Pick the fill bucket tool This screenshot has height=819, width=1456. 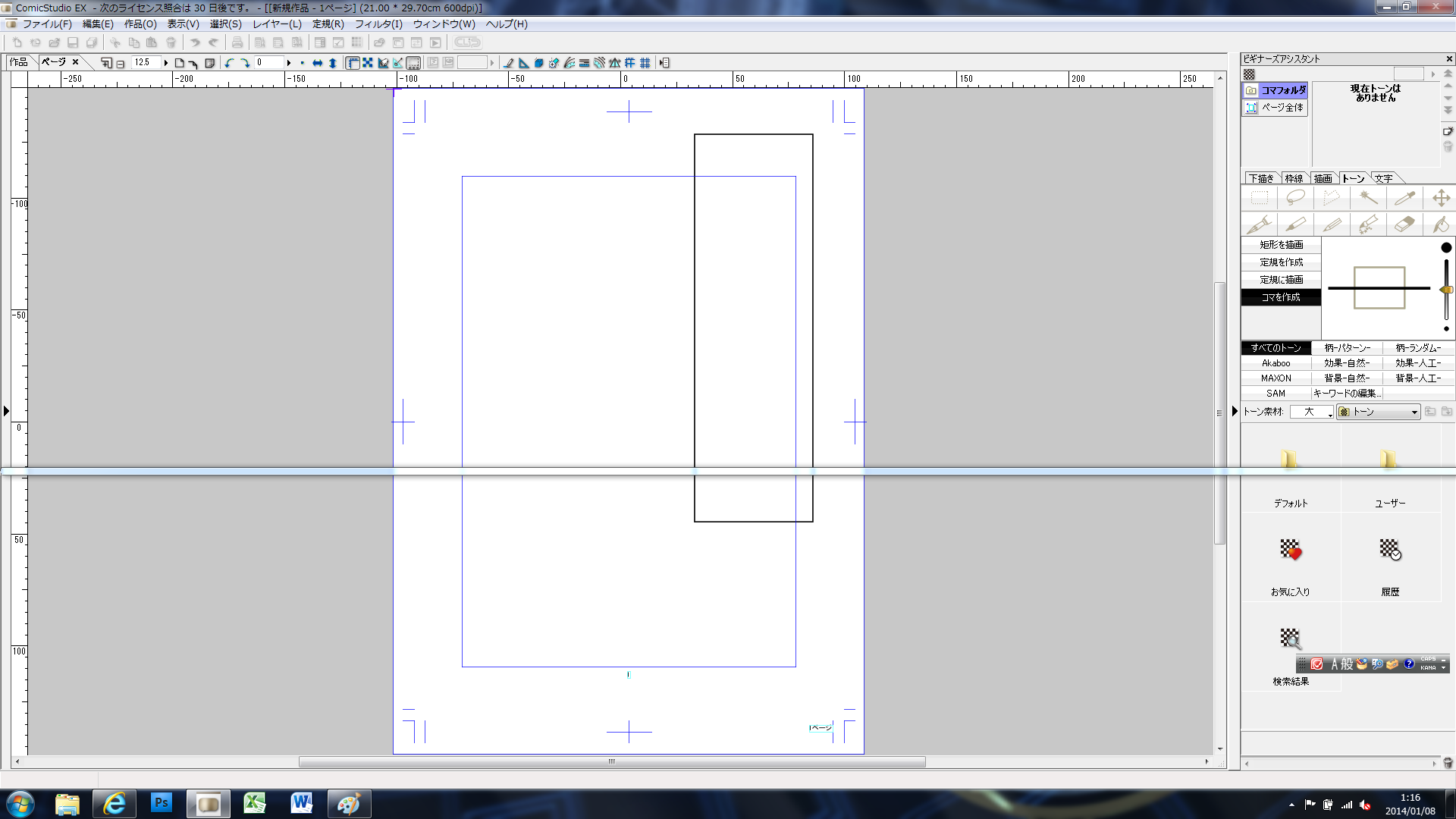tap(1440, 225)
